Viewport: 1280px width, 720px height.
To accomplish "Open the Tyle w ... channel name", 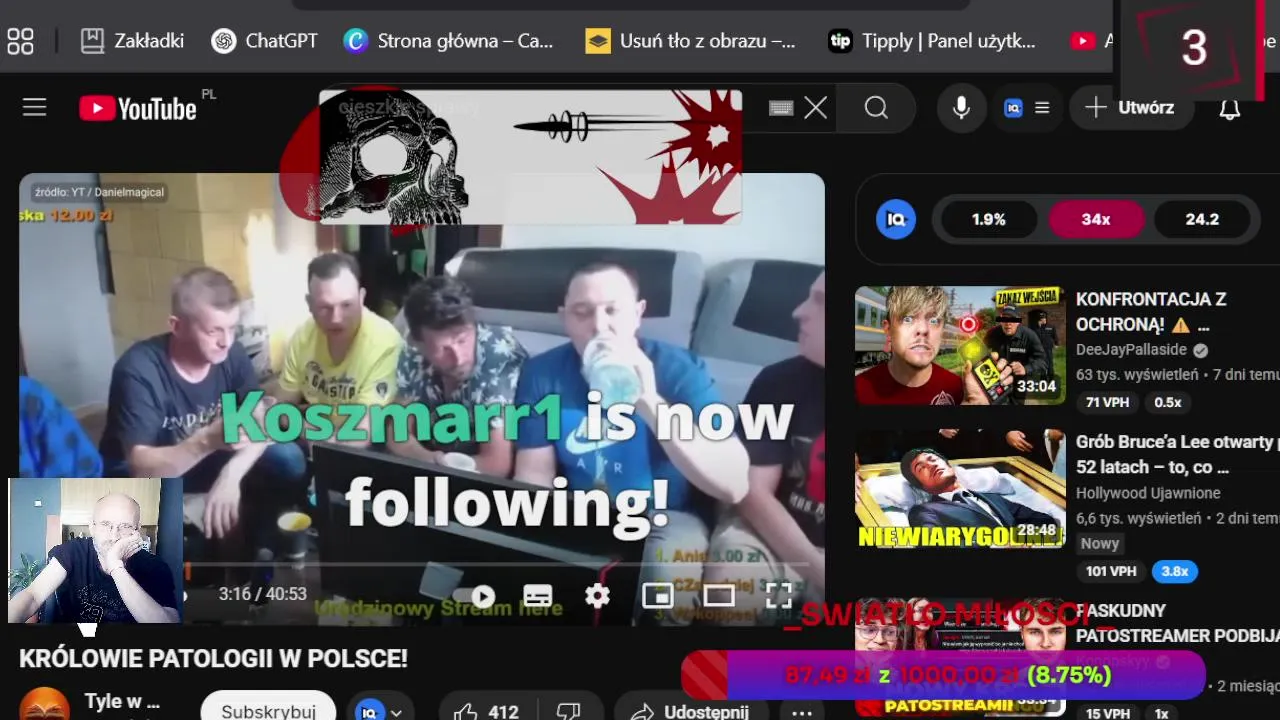I will pos(122,702).
